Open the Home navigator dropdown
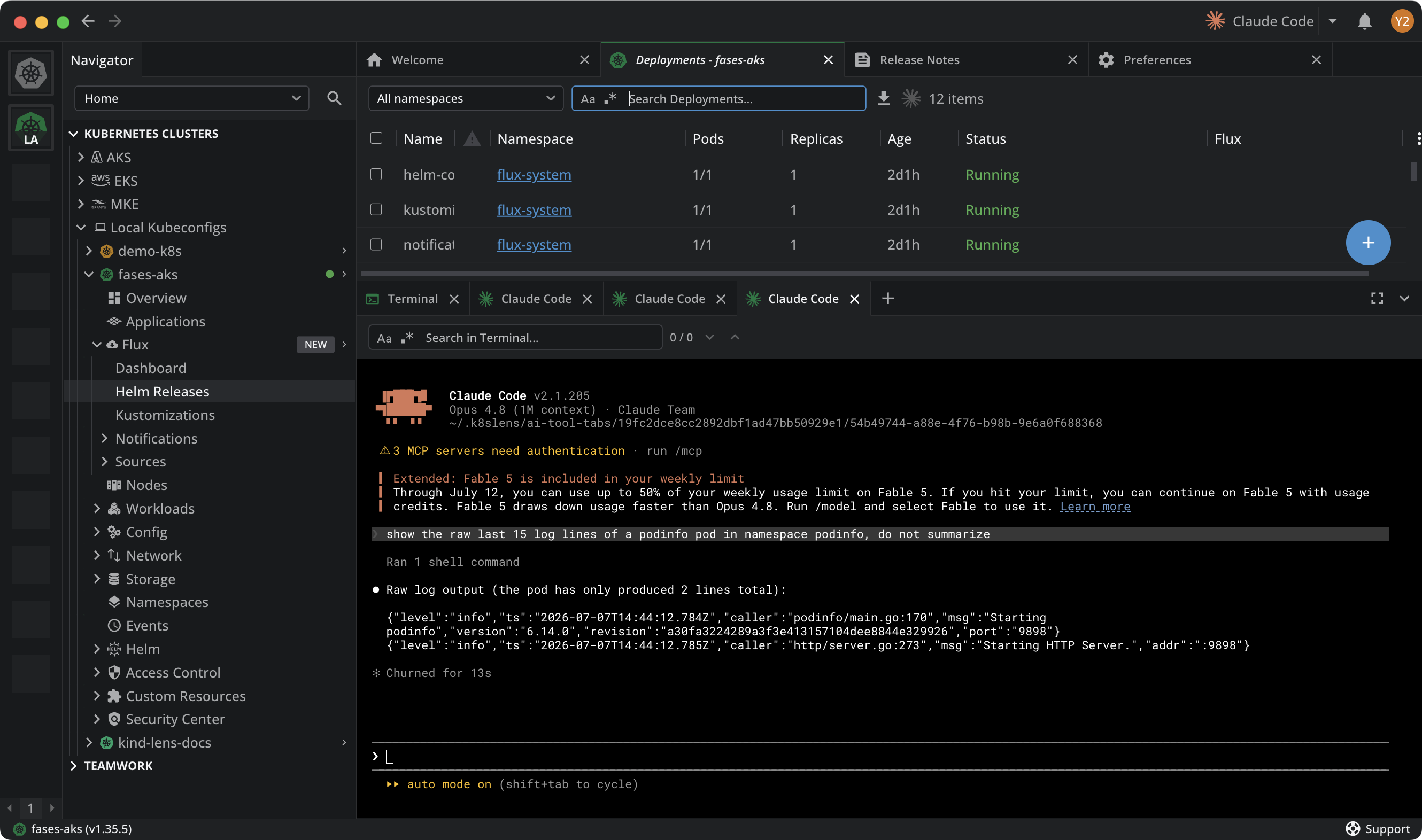Screen dimensions: 1422x840 pos(191,98)
